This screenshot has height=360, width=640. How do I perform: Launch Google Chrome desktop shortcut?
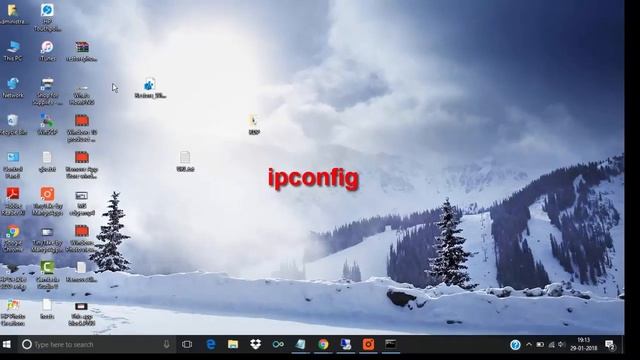click(x=13, y=238)
